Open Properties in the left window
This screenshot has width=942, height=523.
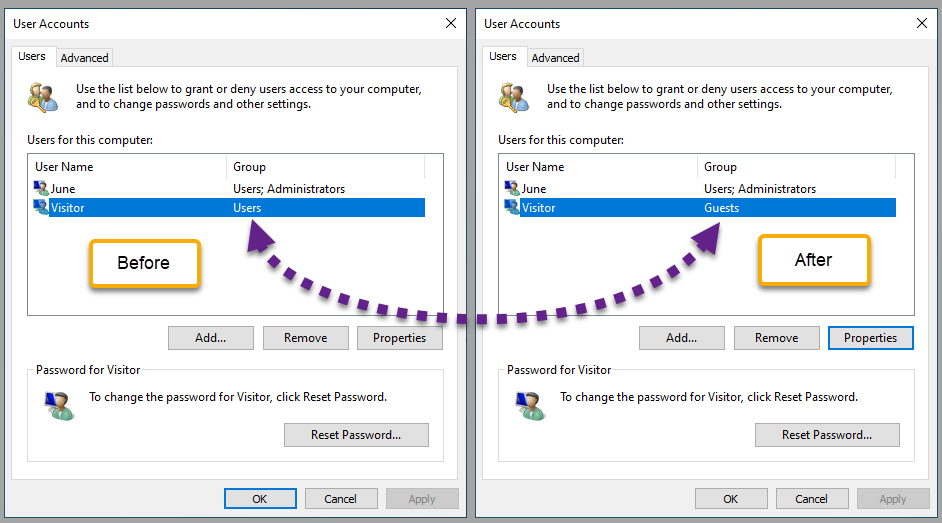coord(400,338)
